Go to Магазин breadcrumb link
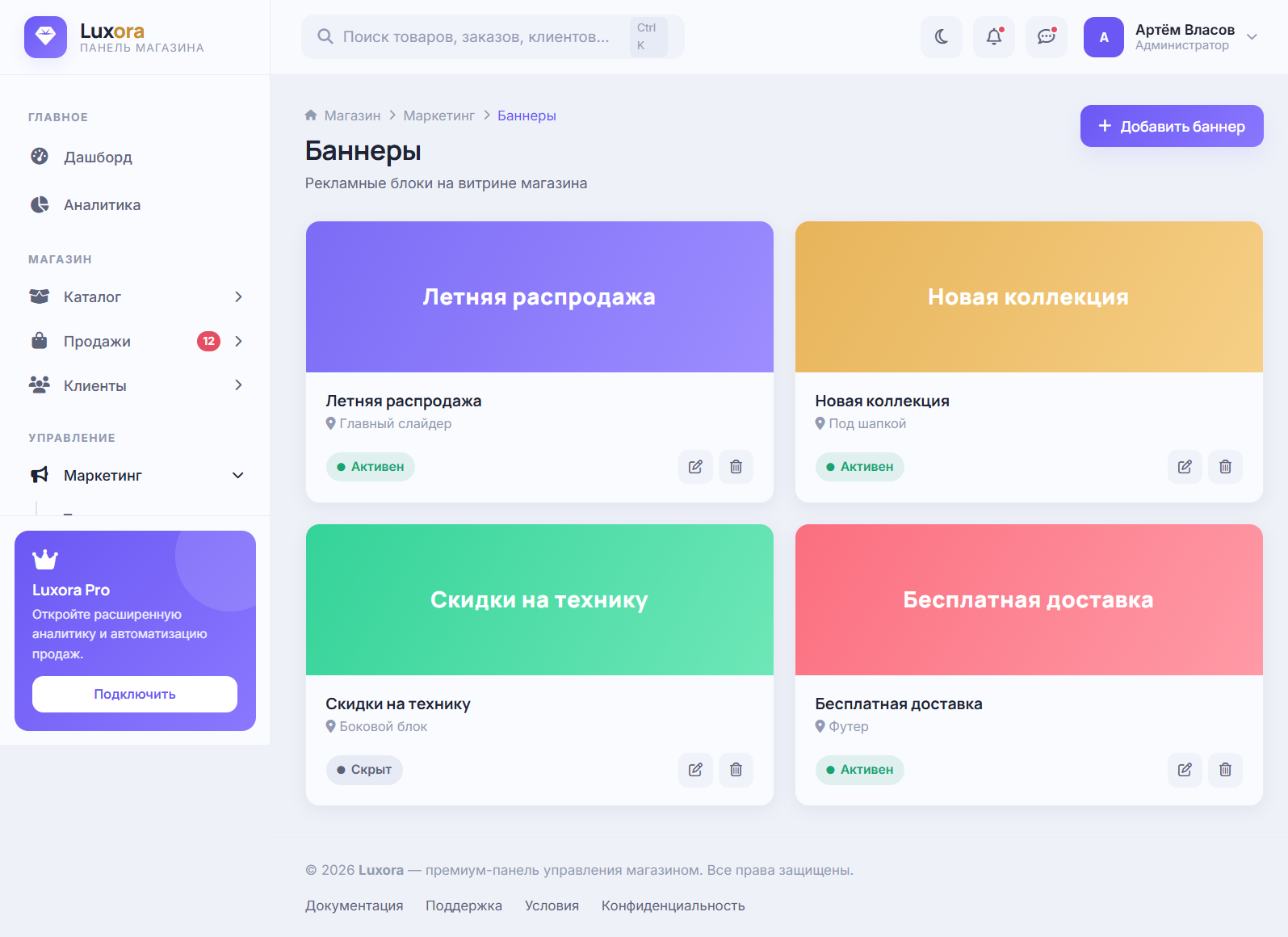 (x=352, y=116)
